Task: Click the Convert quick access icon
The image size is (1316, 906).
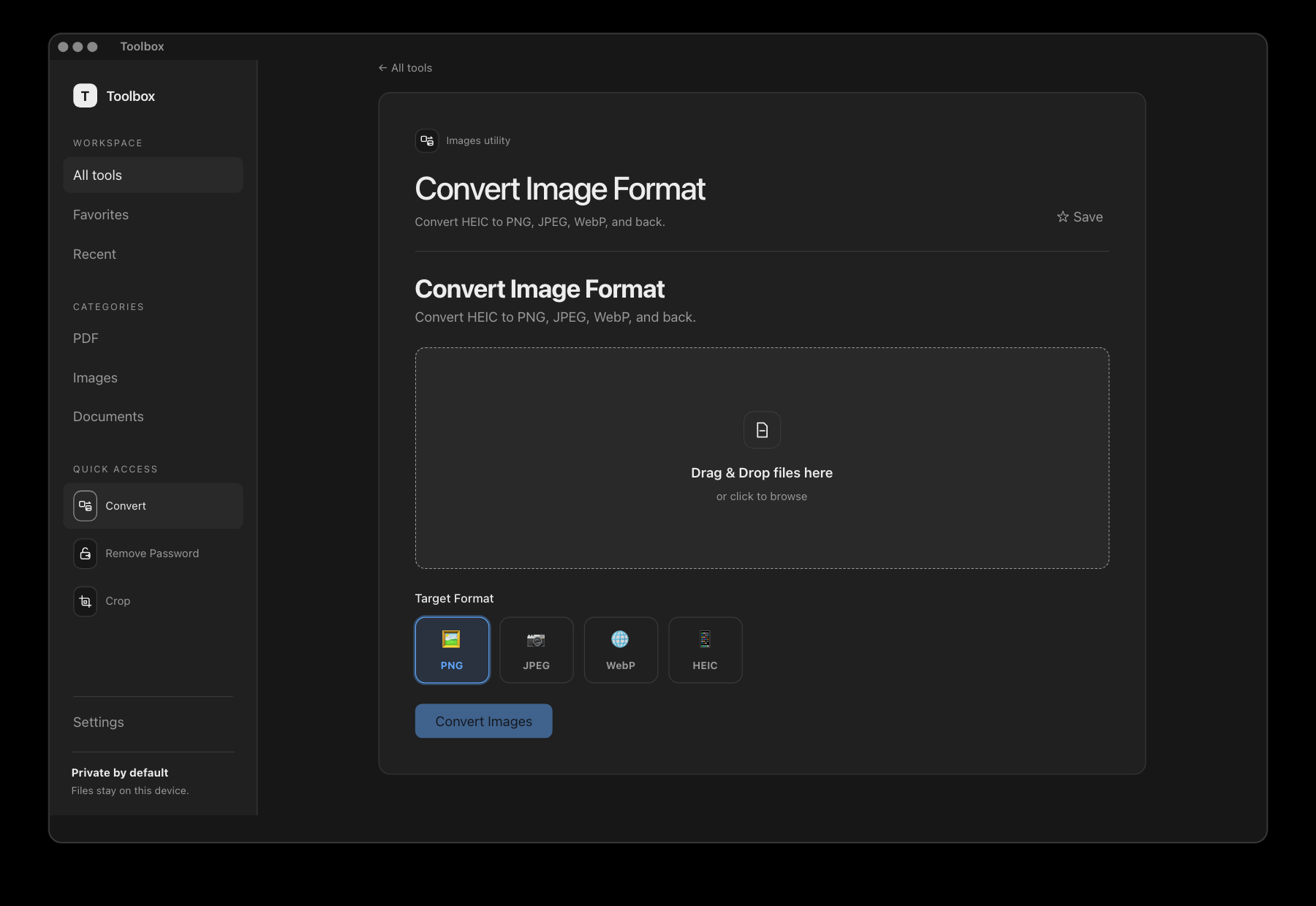Action: (x=85, y=506)
